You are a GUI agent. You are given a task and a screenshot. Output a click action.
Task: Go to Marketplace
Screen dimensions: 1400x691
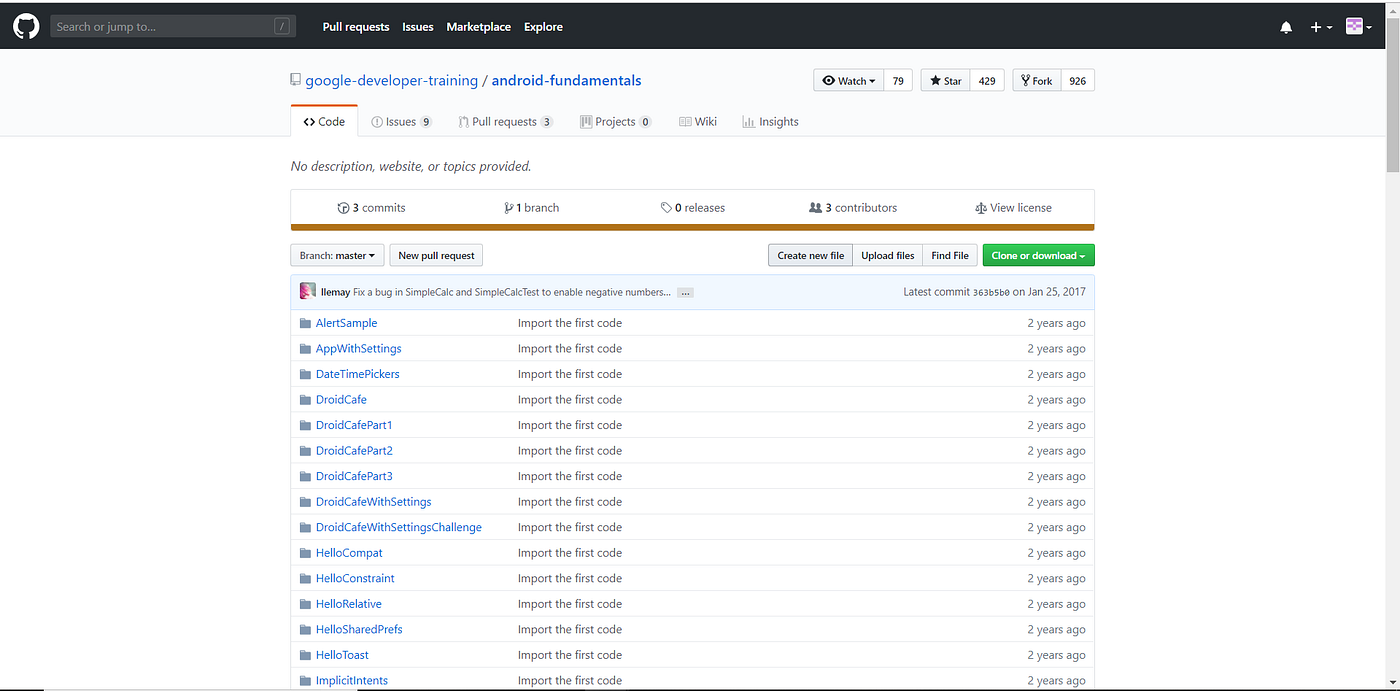[479, 27]
